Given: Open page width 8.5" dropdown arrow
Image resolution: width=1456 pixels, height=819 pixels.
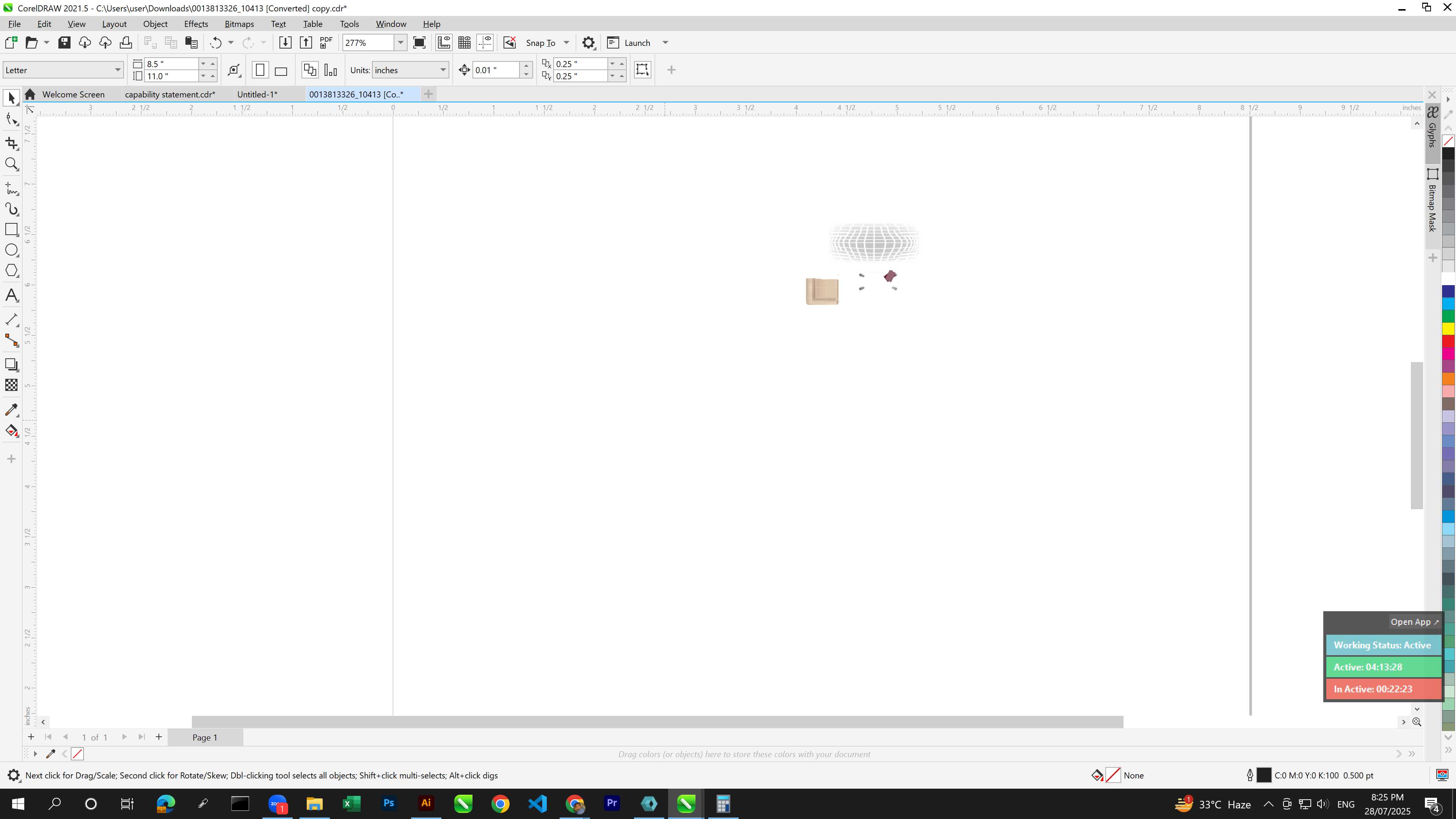Looking at the screenshot, I should [204, 64].
